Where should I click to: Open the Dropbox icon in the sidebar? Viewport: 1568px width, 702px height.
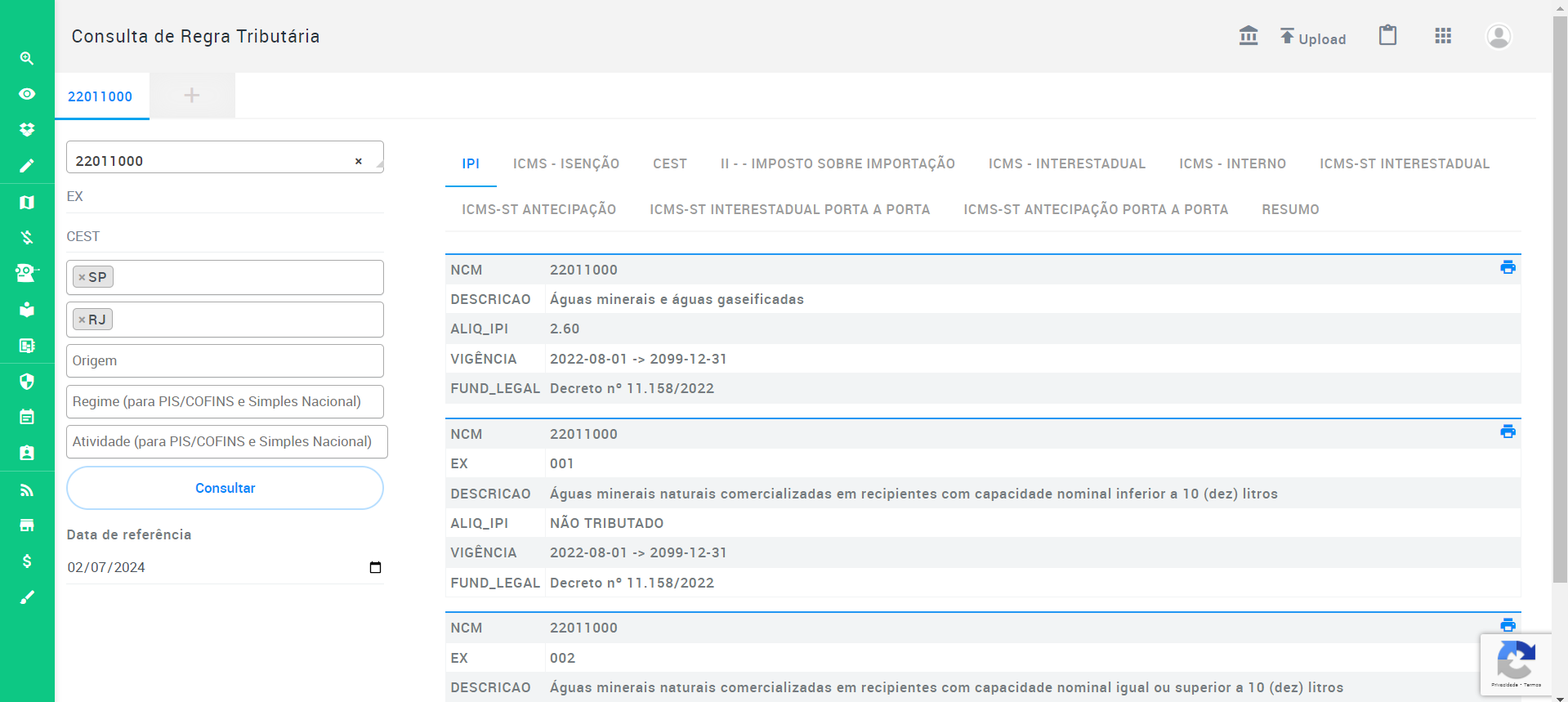point(27,130)
